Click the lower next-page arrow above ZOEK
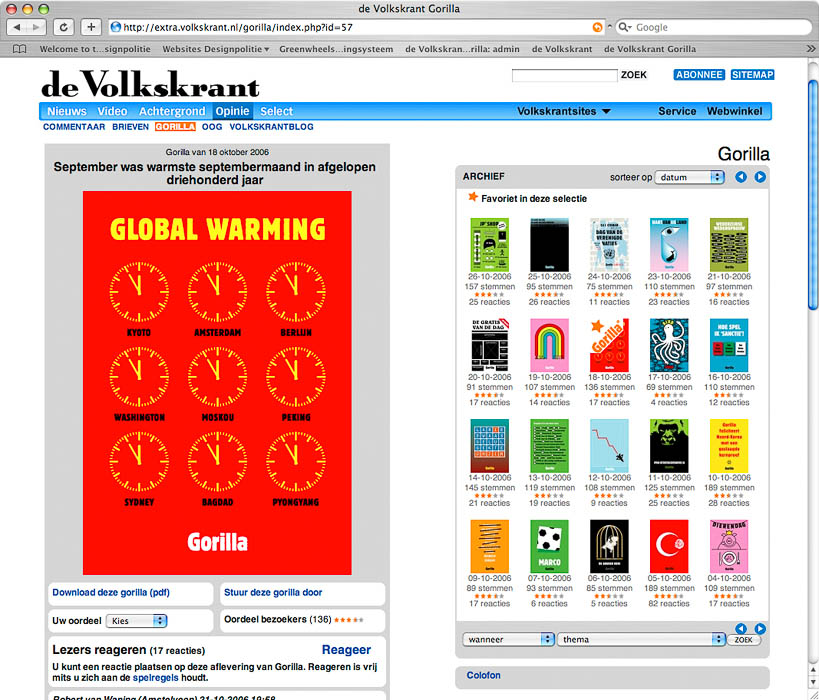The image size is (819, 700). [760, 628]
